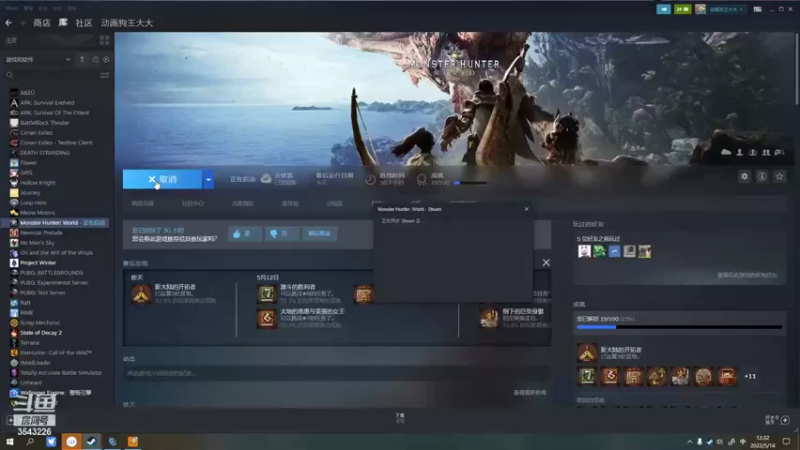Open friends and chat plus icon

[x=785, y=420]
